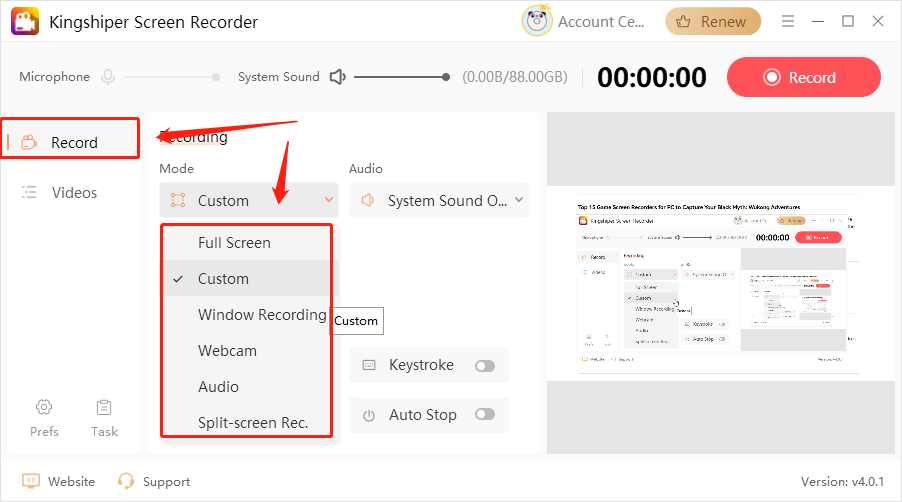Screen dimensions: 902x502
Task: Click the Mode dropdown chevron arrow
Action: tap(328, 200)
